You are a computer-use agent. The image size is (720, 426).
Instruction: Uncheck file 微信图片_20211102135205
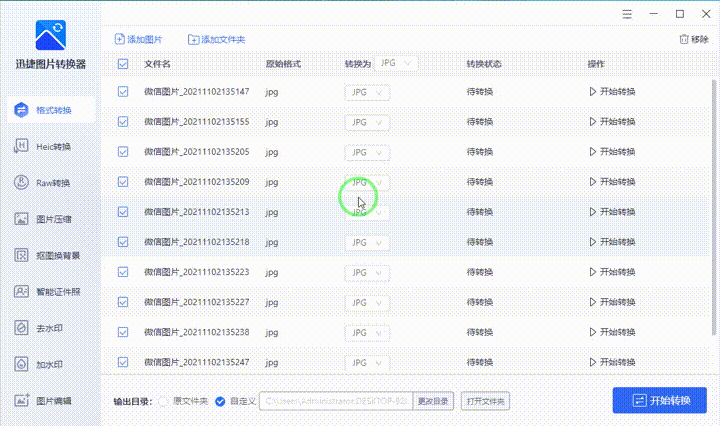123,151
